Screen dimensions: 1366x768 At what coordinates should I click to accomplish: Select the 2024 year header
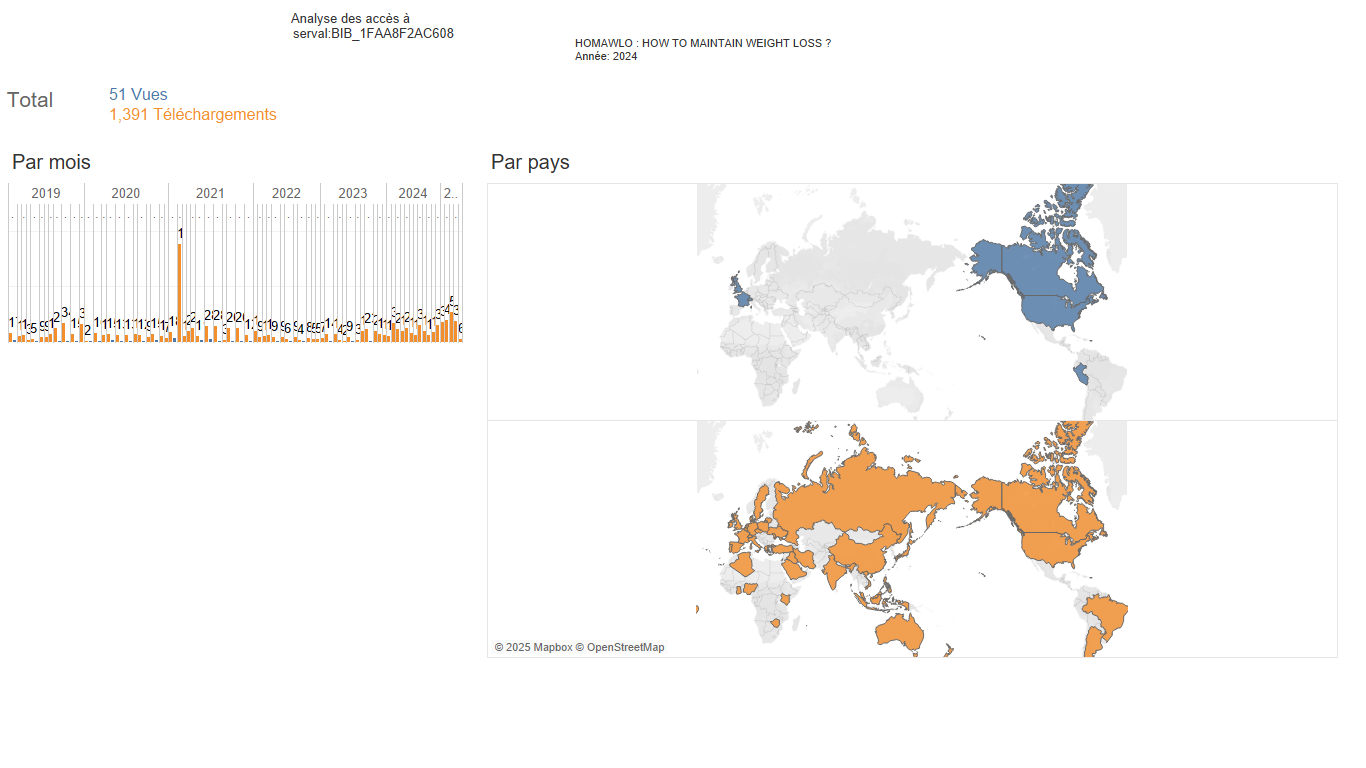(413, 193)
